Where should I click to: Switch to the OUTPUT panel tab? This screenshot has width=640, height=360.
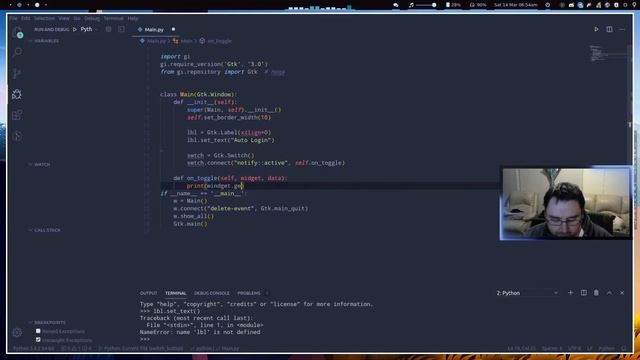point(148,293)
